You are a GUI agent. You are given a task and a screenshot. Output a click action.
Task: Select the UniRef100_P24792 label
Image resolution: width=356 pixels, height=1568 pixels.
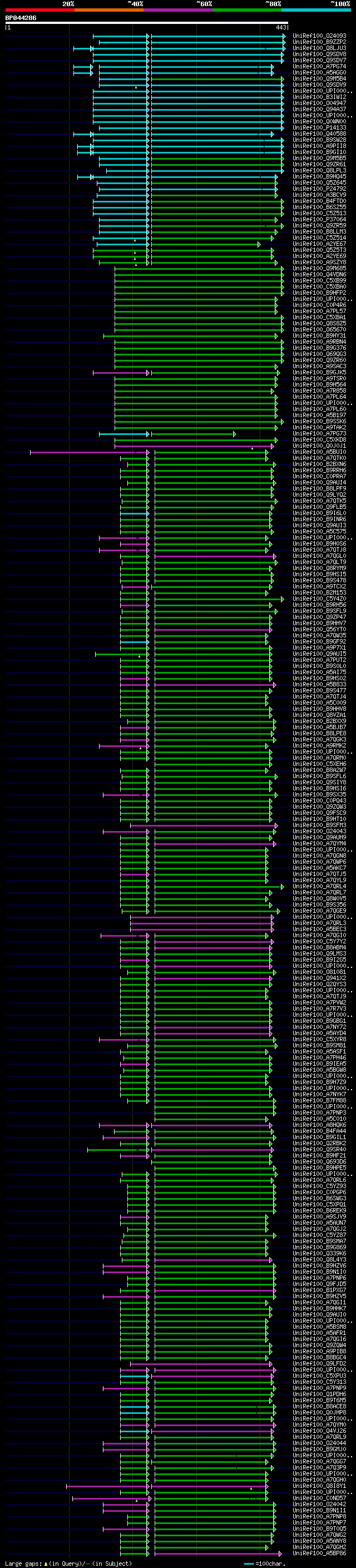[319, 189]
